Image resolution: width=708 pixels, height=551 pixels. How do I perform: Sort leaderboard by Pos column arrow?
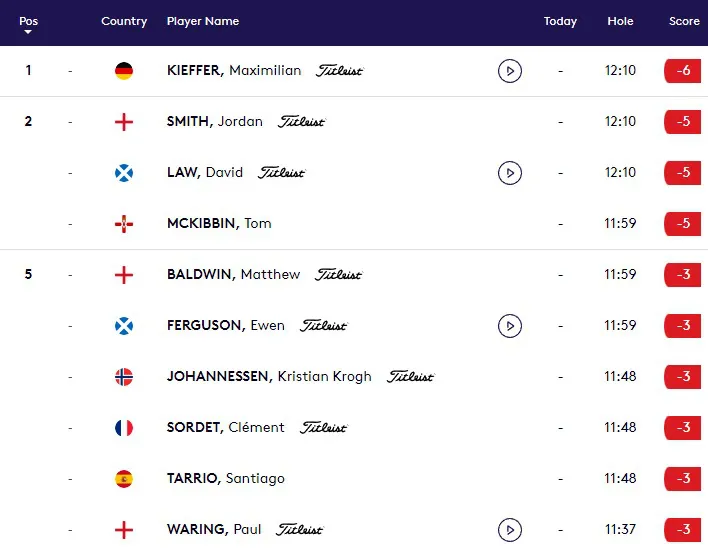[28, 32]
